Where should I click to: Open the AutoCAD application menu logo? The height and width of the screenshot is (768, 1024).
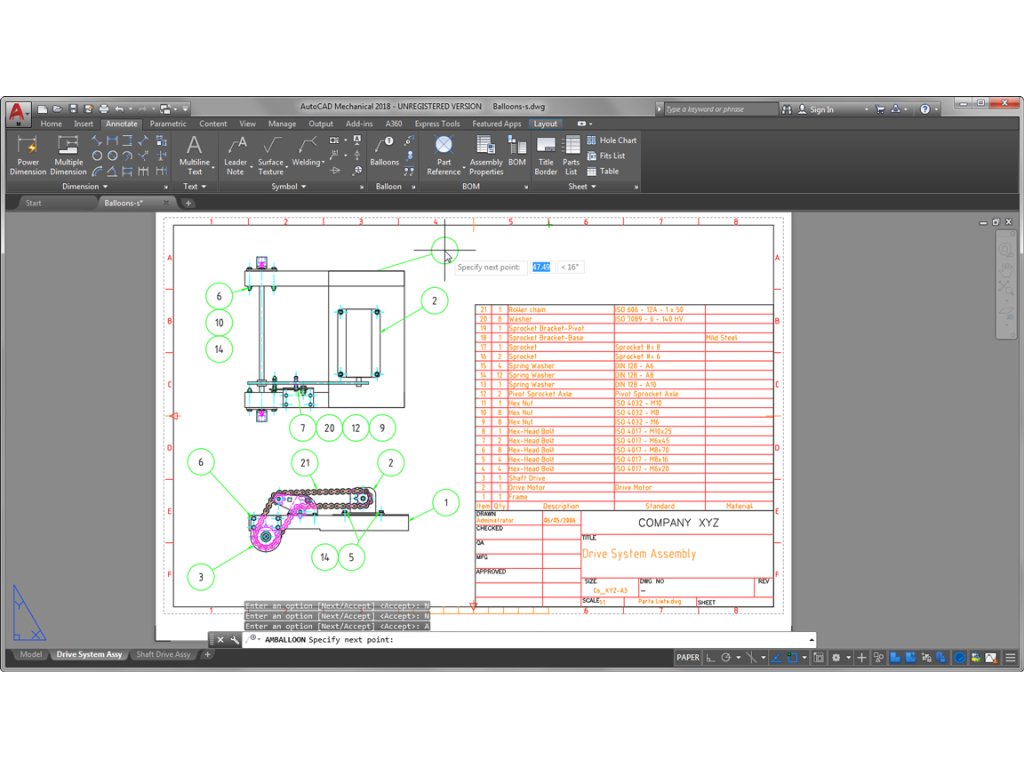18,112
